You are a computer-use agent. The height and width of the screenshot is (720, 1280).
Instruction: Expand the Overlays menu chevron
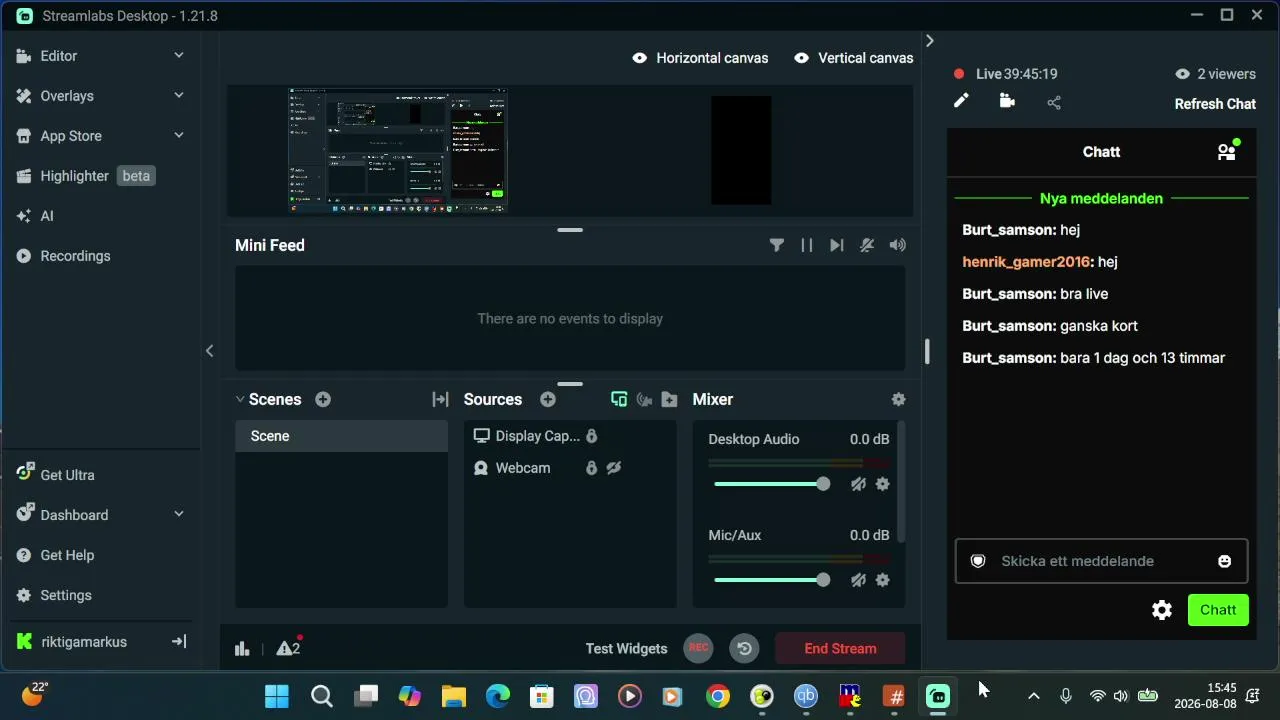[x=179, y=96]
